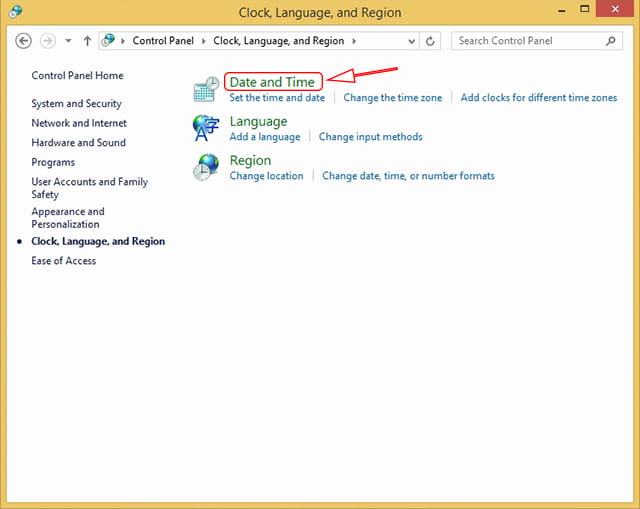Click Change the time zone
This screenshot has height=509, width=640.
pos(393,98)
